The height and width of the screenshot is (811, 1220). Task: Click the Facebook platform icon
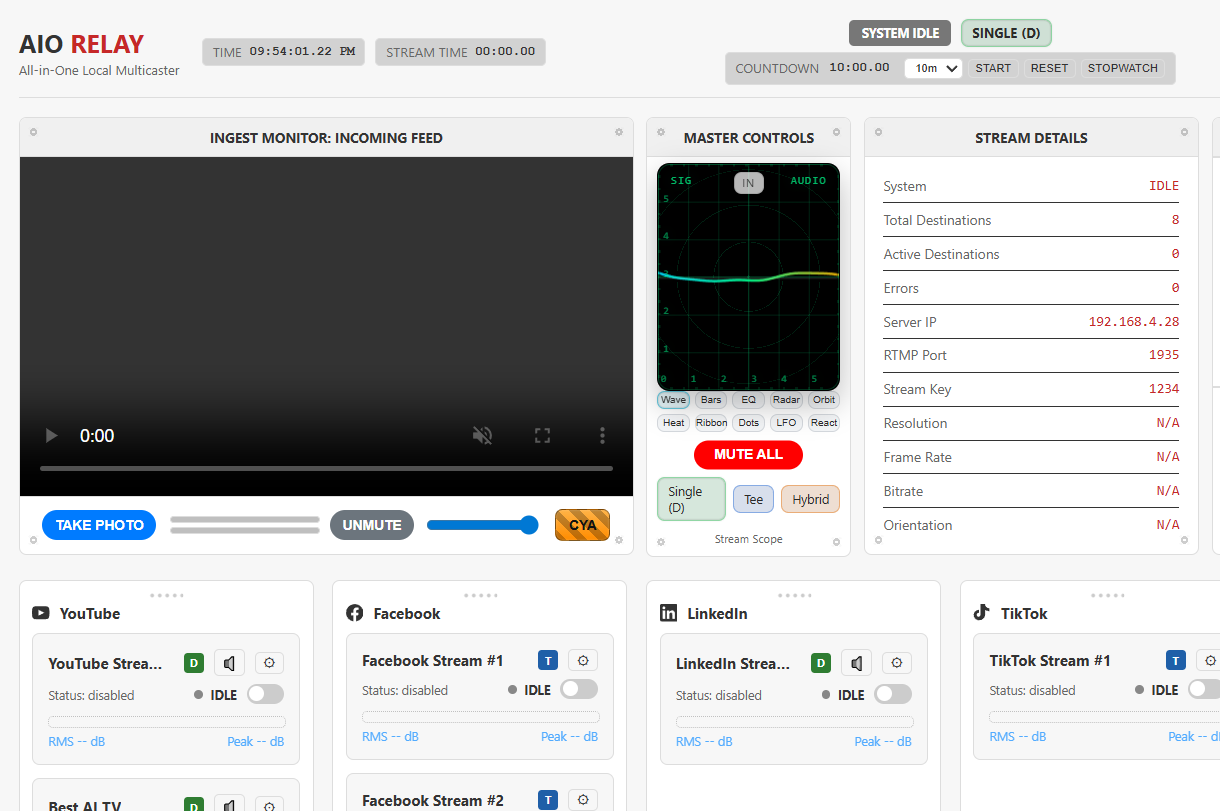point(355,612)
